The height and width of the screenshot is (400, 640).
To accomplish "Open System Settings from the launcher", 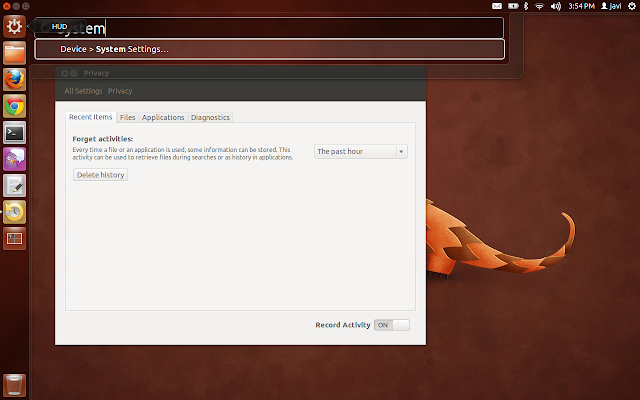I will tap(14, 26).
